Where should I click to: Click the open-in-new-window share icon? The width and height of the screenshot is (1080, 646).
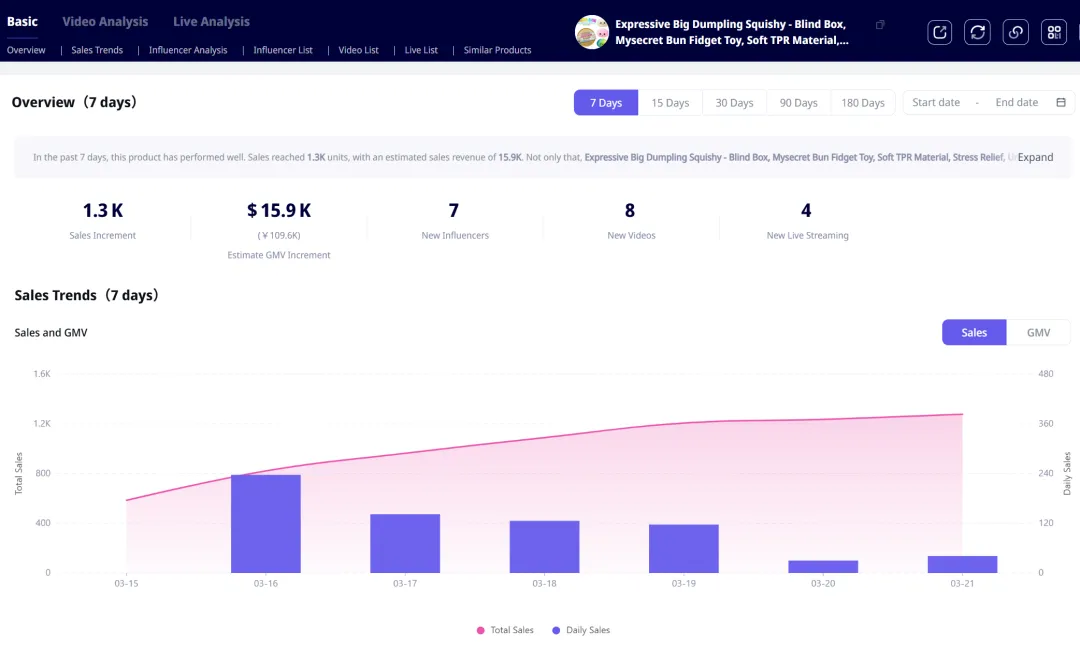click(x=940, y=32)
